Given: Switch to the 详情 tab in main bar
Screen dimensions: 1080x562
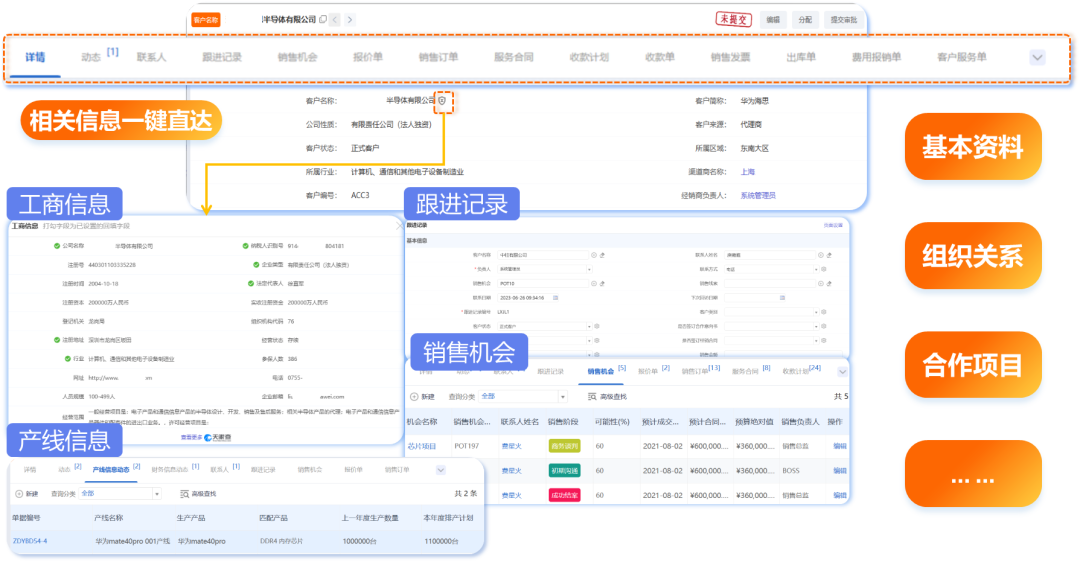Looking at the screenshot, I should (x=35, y=57).
